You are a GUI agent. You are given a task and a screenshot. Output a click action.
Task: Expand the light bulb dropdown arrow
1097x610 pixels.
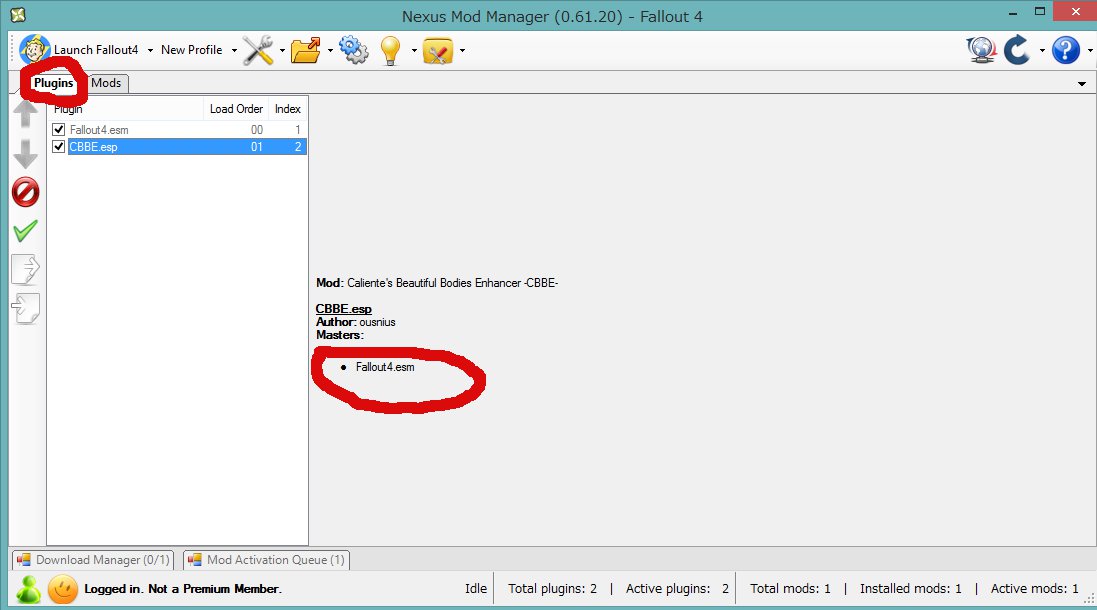(x=413, y=50)
